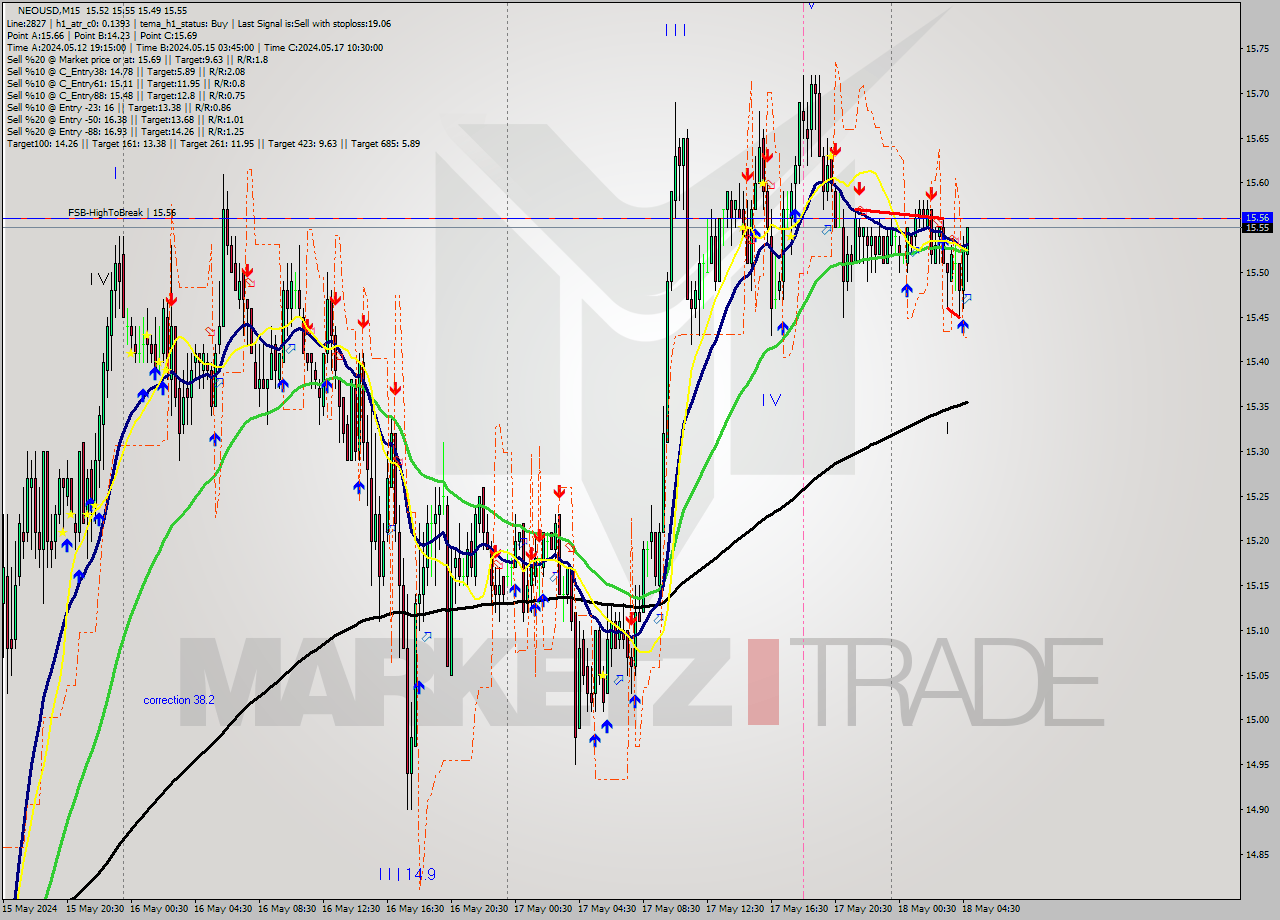Select 'Sell %20 @ Market price' line
1280x920 pixels.
tap(137, 59)
